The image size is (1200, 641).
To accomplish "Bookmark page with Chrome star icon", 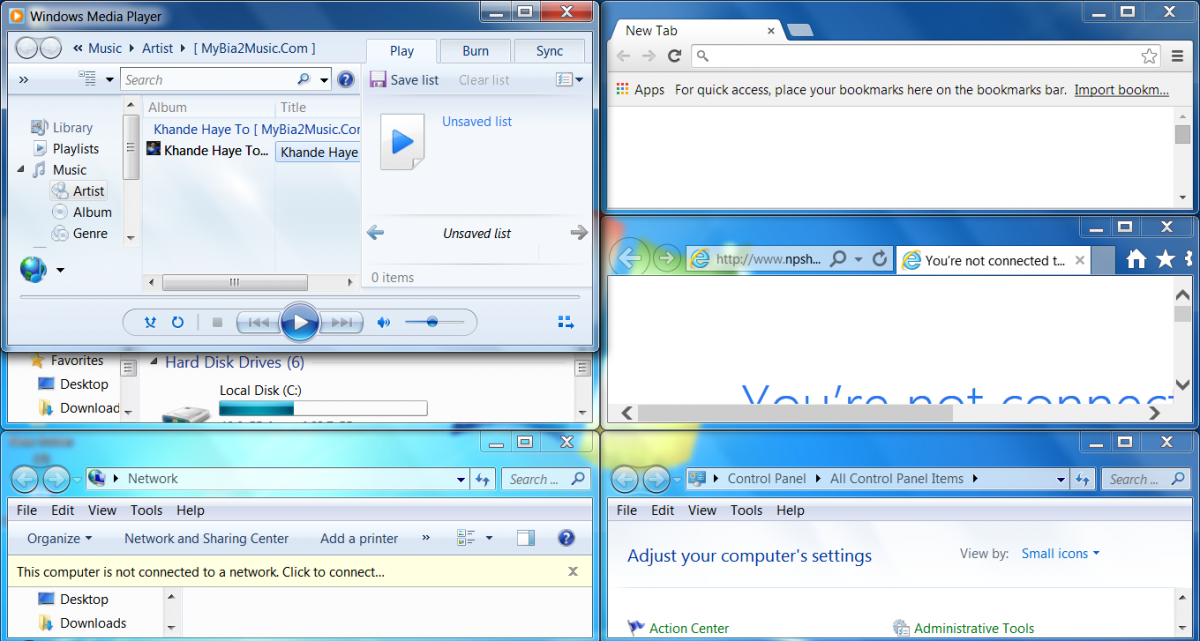I will (1149, 56).
